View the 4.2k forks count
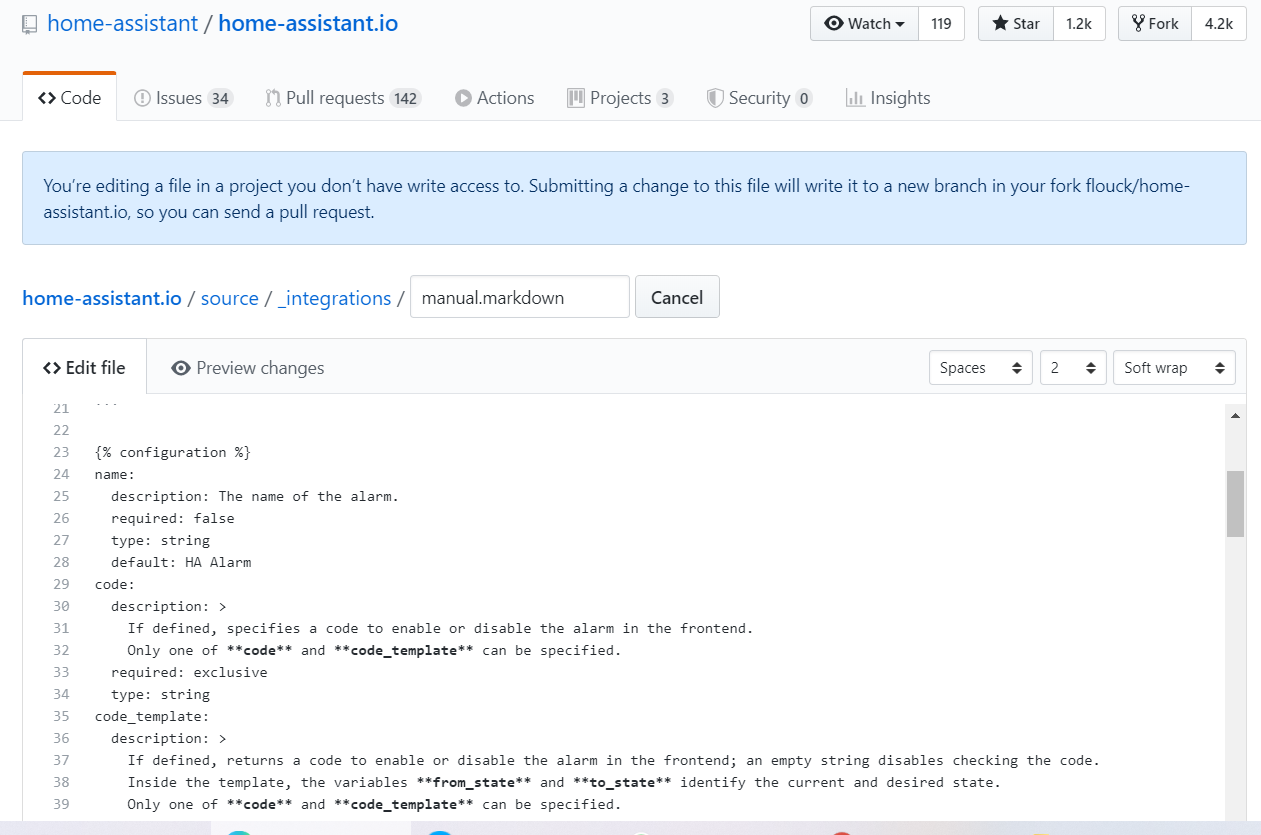 click(x=1218, y=24)
